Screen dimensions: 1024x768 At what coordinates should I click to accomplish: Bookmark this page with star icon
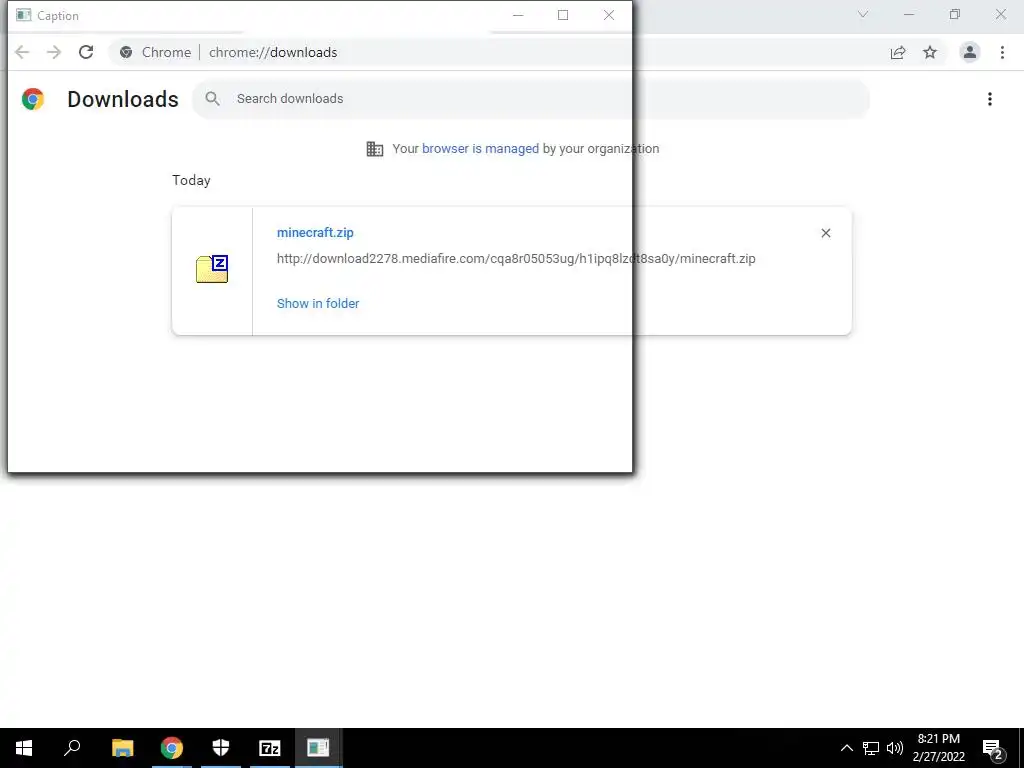930,52
